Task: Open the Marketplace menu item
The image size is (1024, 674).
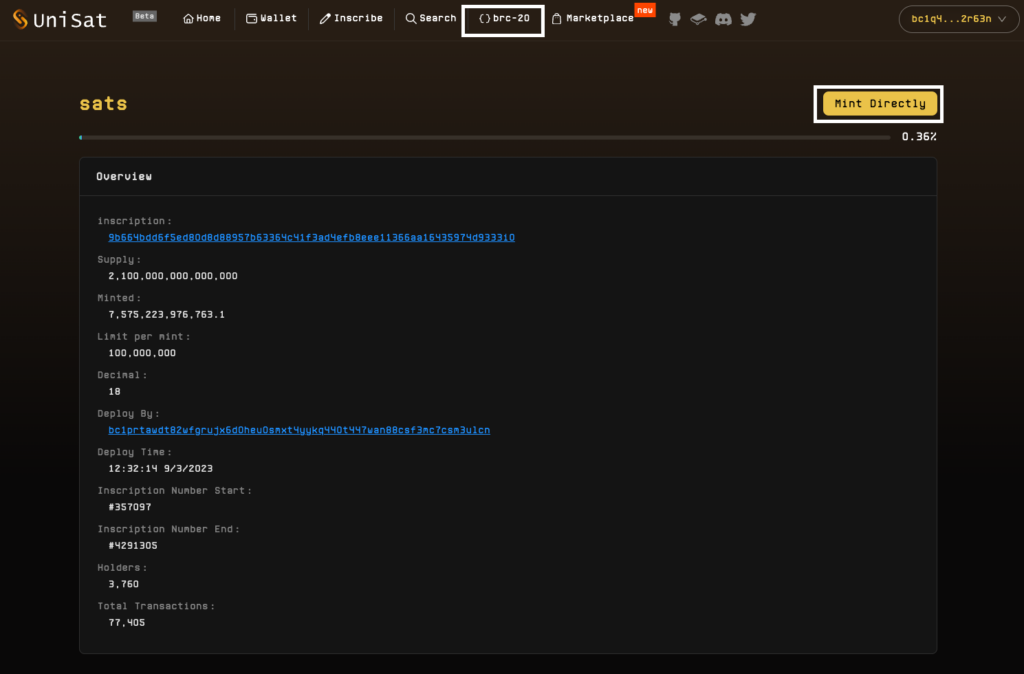Action: [599, 19]
